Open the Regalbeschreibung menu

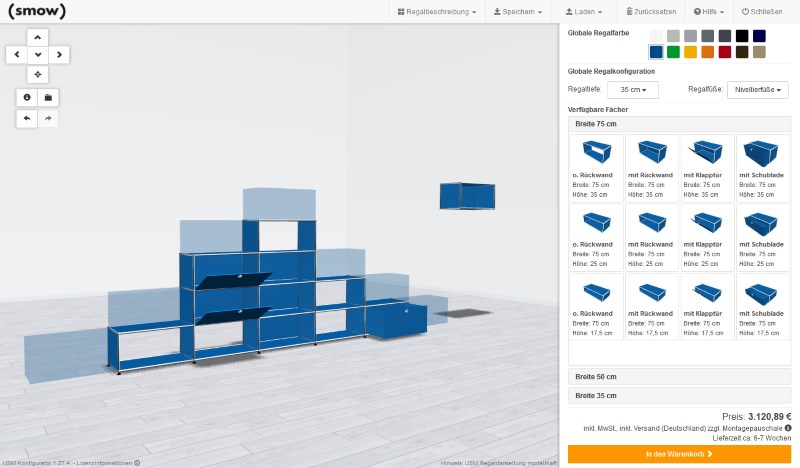click(436, 12)
